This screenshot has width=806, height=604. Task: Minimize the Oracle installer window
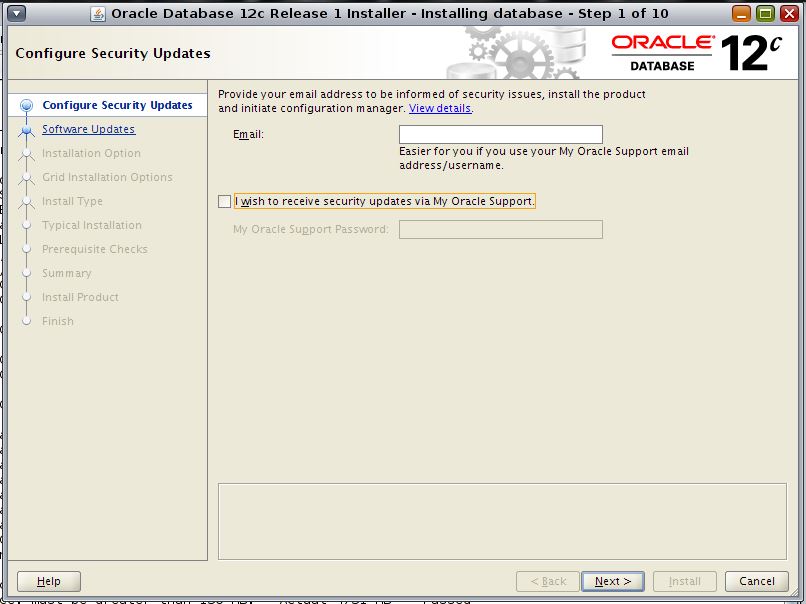tap(741, 13)
